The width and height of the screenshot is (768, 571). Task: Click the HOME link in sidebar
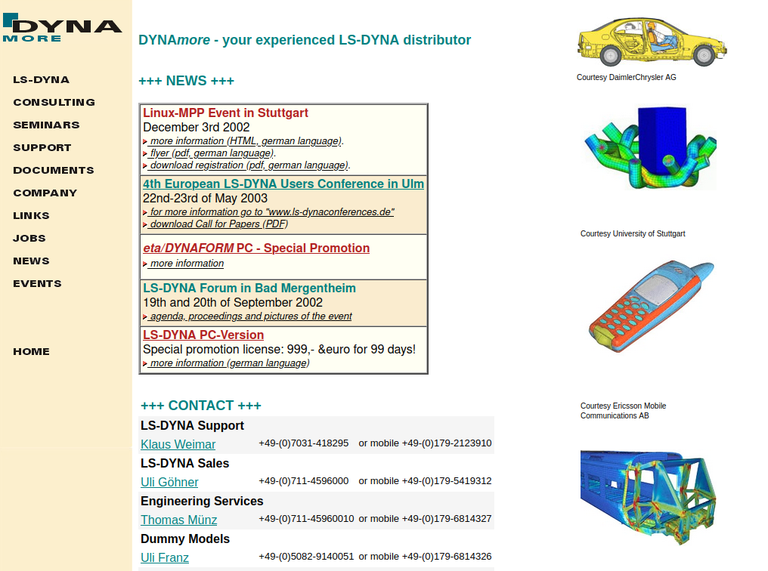[x=31, y=351]
